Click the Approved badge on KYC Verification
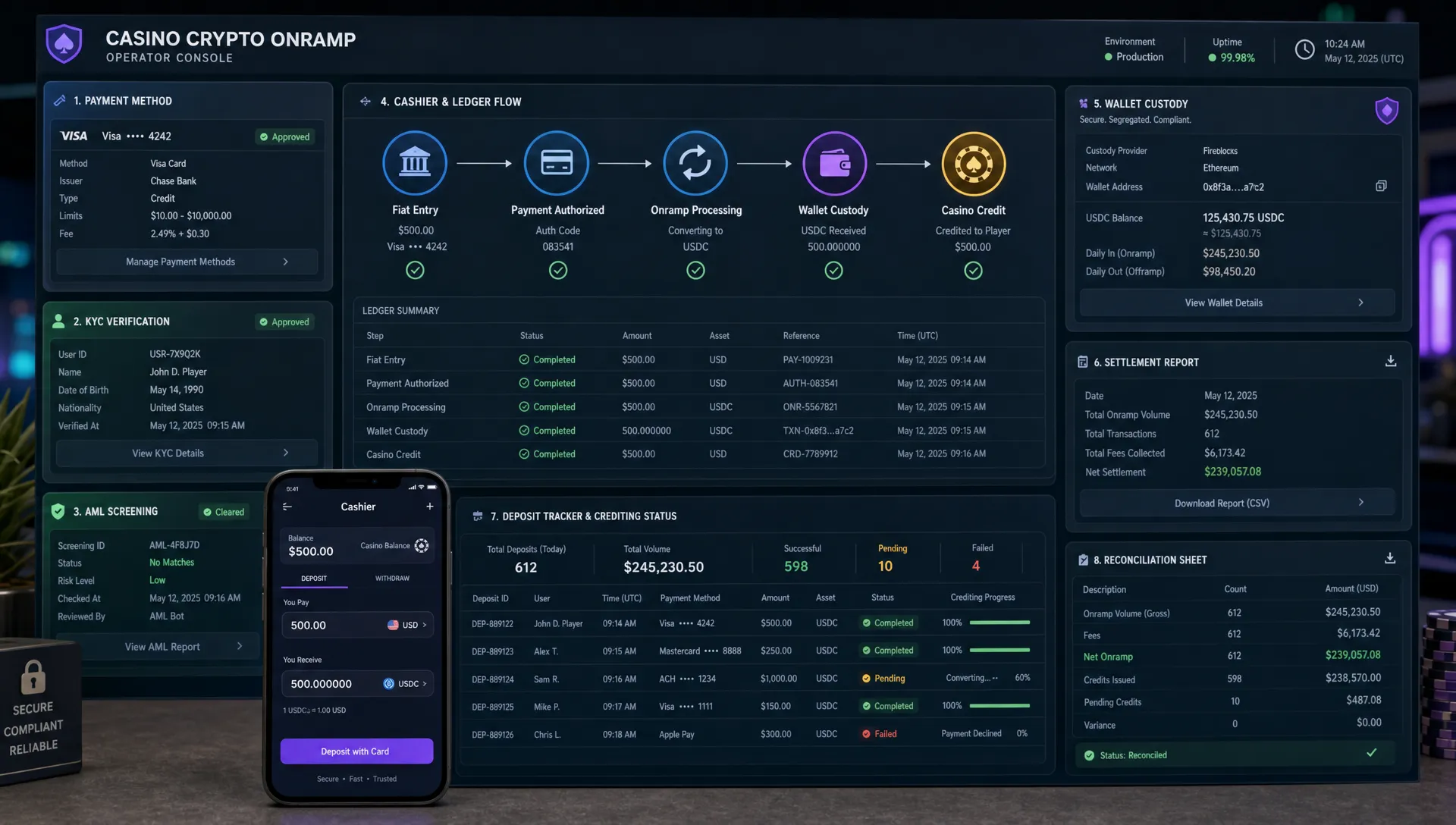Image resolution: width=1456 pixels, height=825 pixels. (x=285, y=322)
